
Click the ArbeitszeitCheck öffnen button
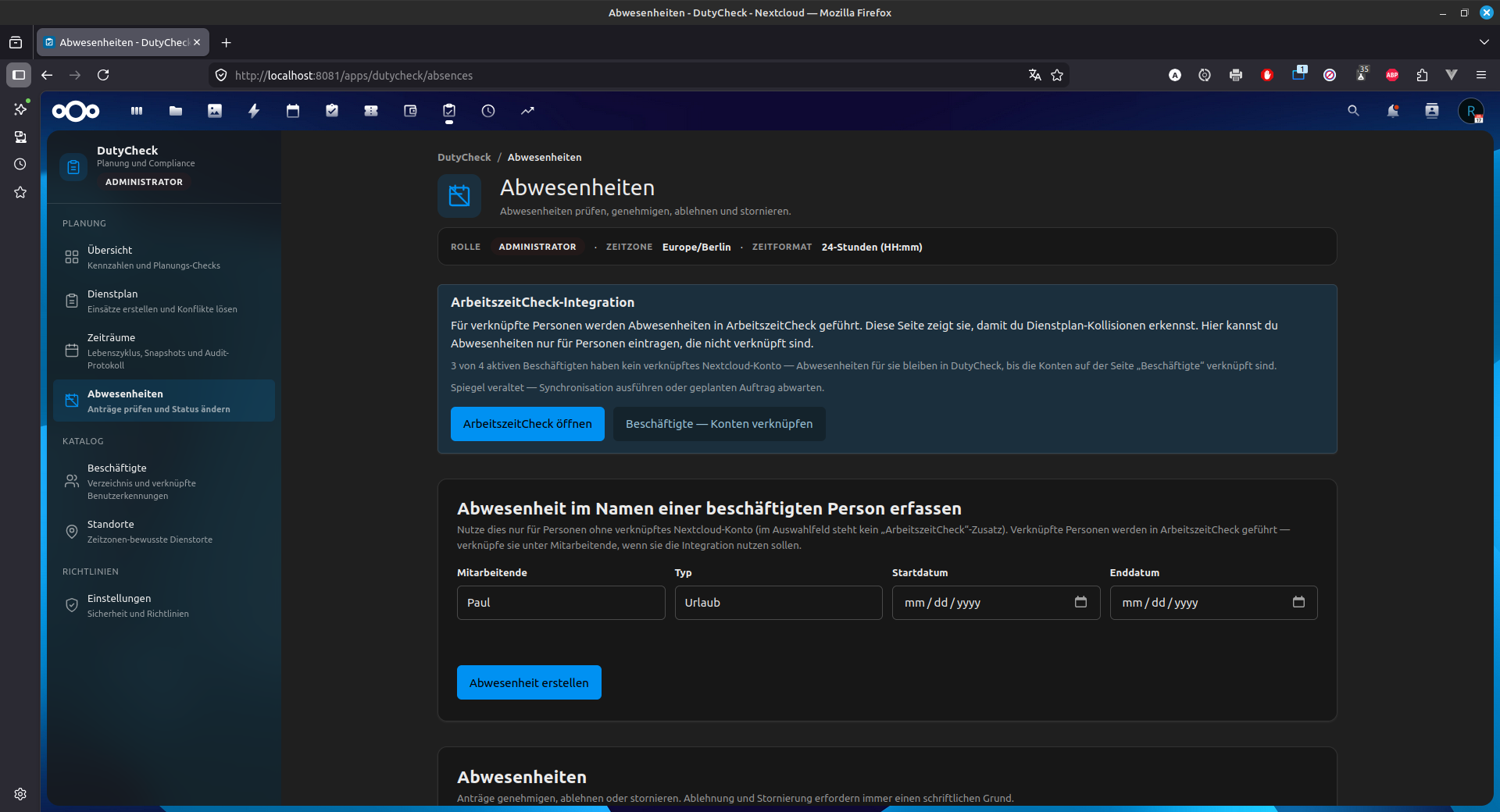tap(527, 424)
